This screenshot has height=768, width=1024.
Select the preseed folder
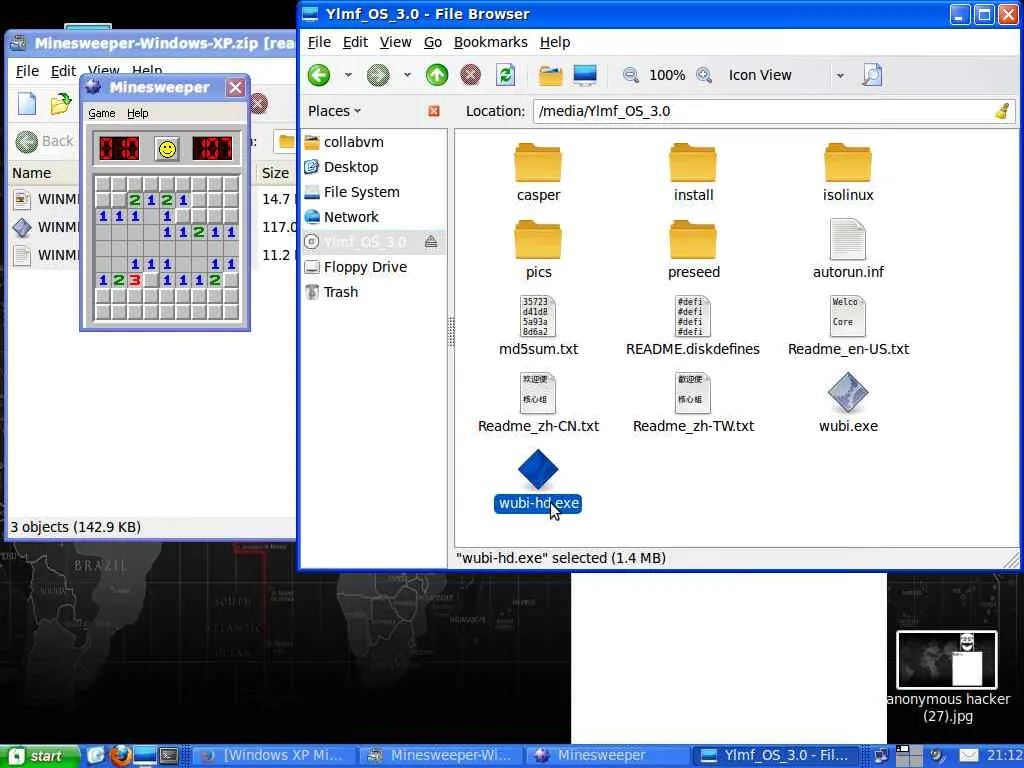[693, 249]
